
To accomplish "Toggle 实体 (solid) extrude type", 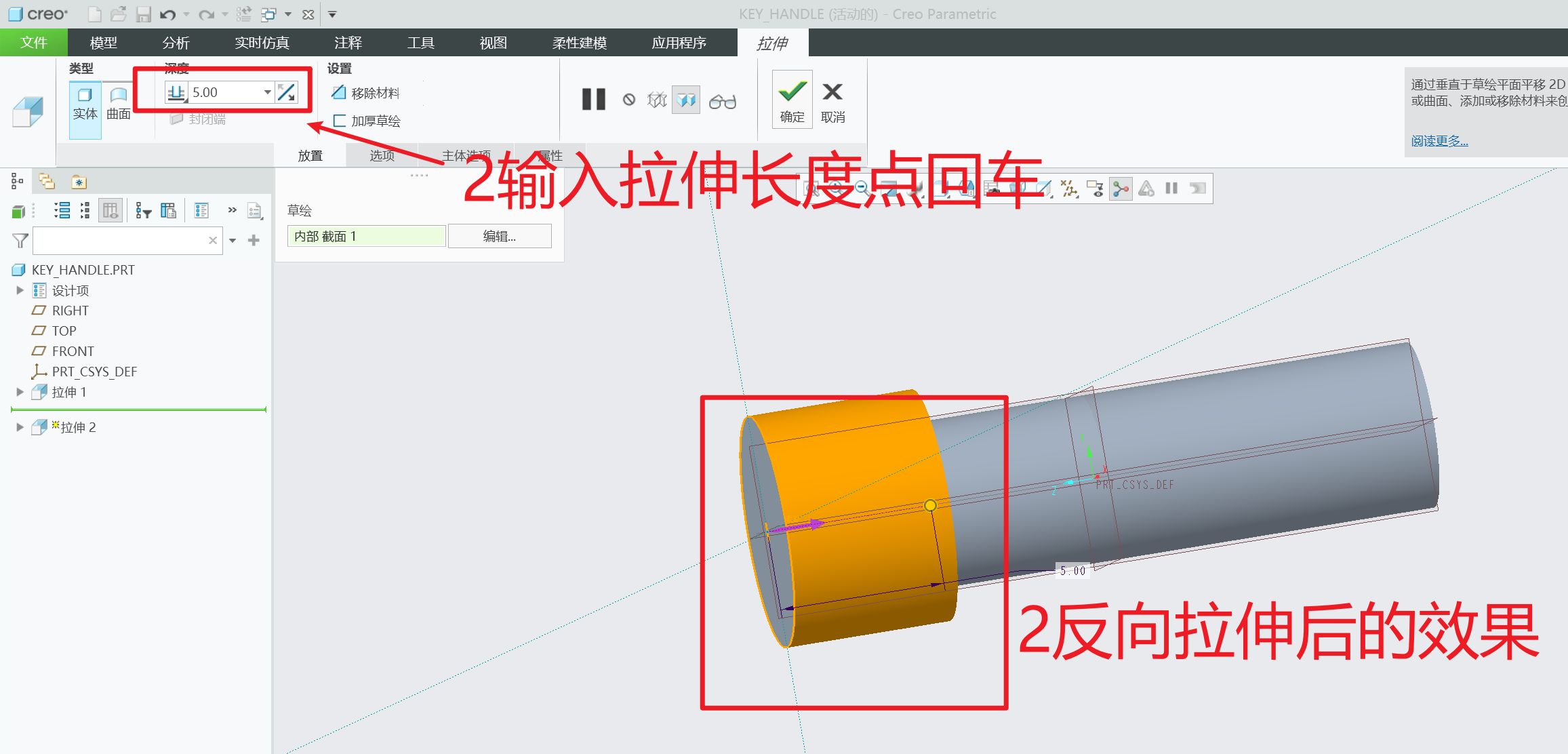I will 83,102.
